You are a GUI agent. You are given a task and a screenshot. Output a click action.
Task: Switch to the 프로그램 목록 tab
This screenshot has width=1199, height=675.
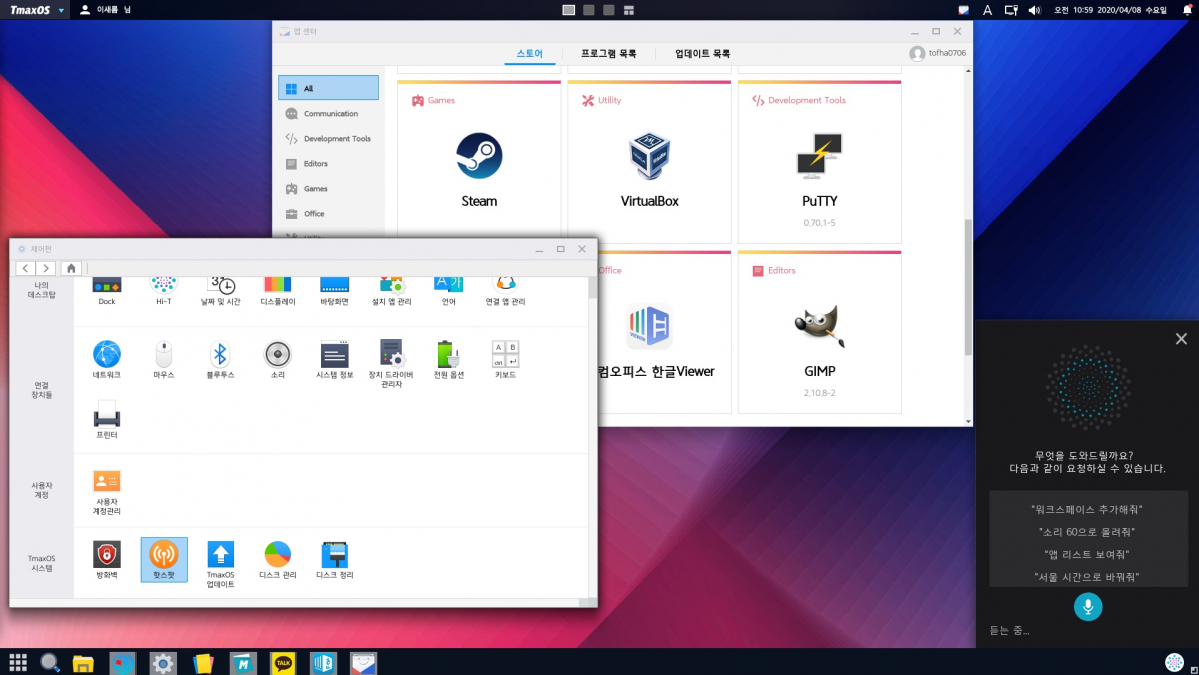tap(608, 54)
